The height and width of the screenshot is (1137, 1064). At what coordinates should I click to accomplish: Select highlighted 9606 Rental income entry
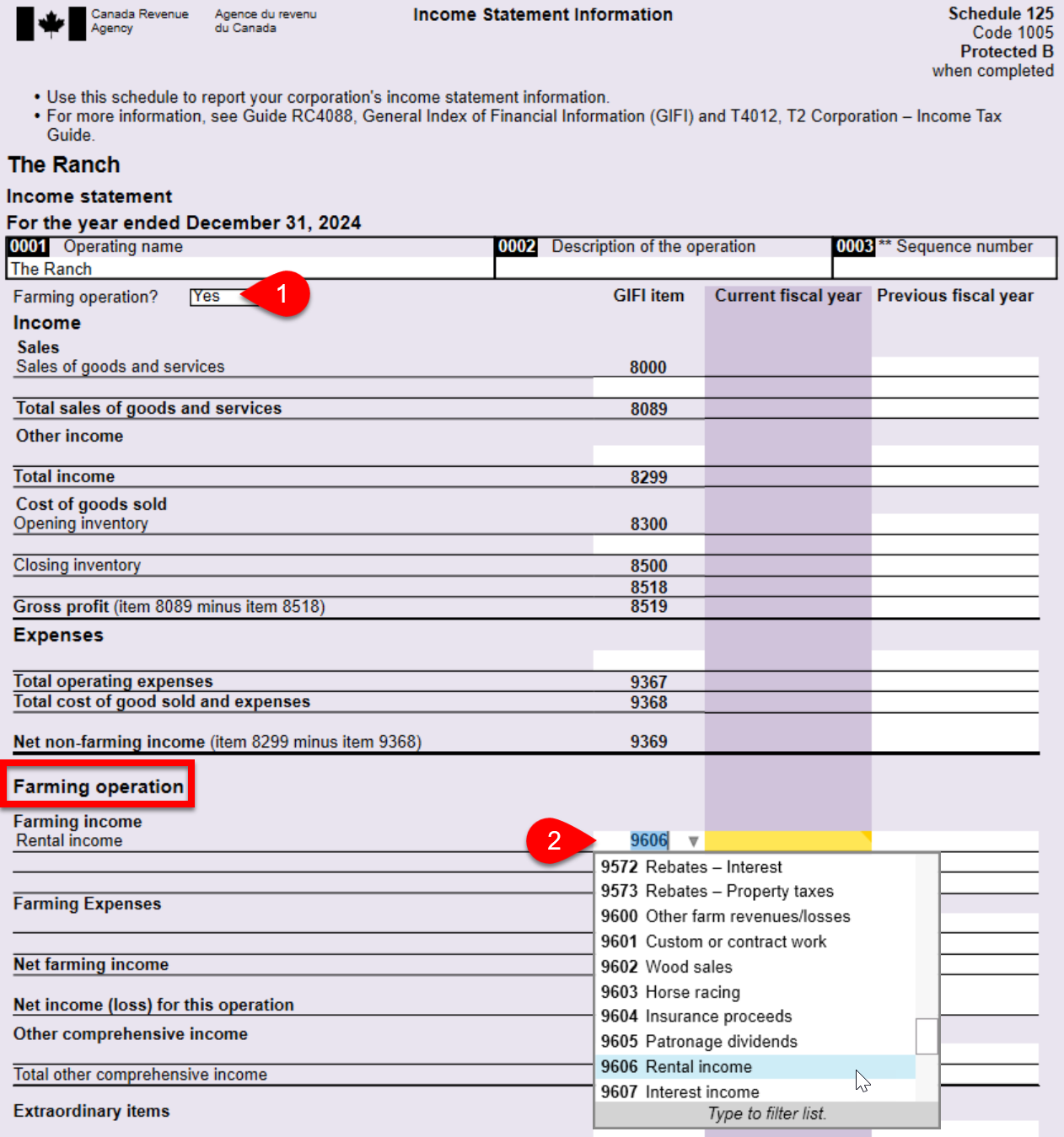tap(755, 1067)
